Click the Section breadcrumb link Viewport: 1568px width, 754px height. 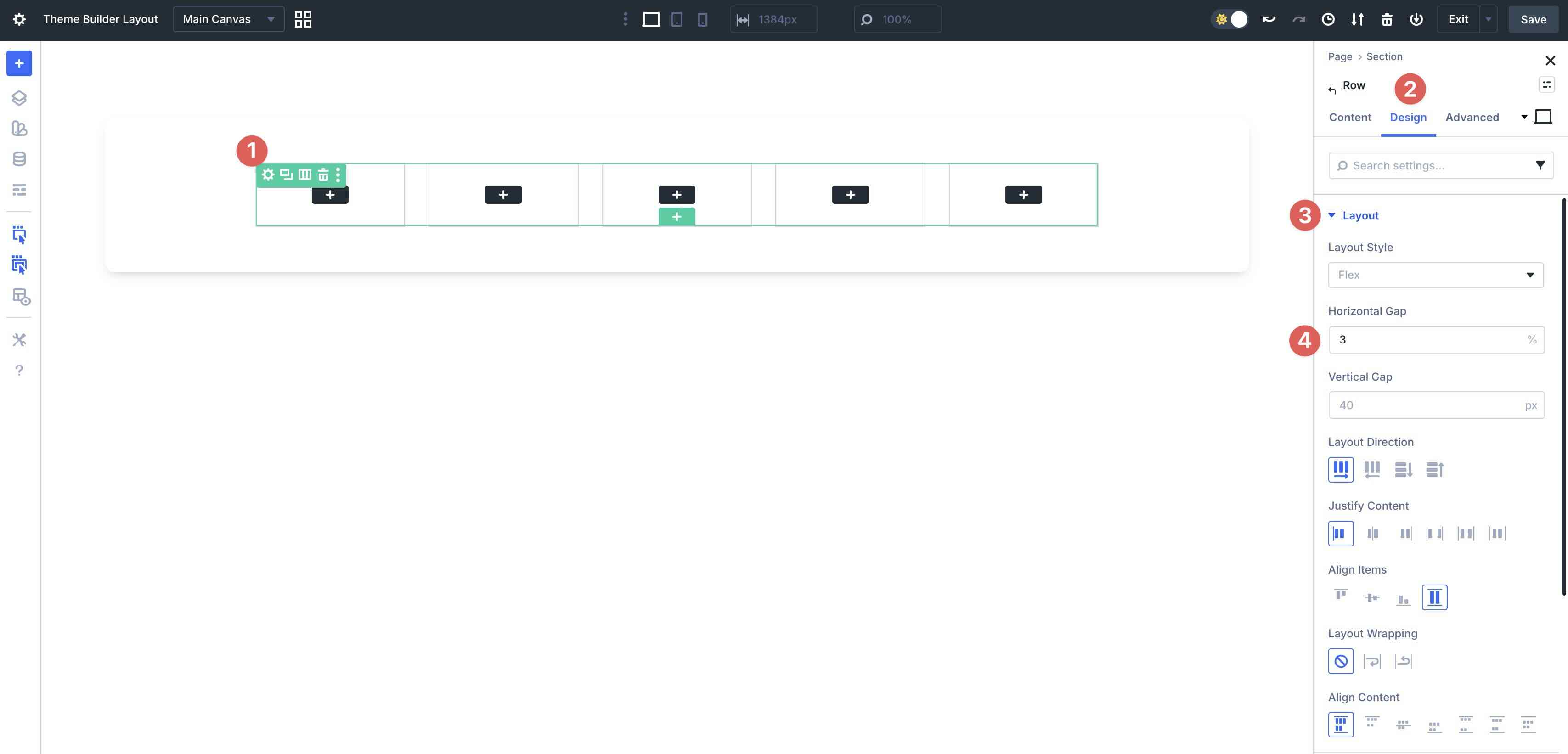[x=1384, y=56]
